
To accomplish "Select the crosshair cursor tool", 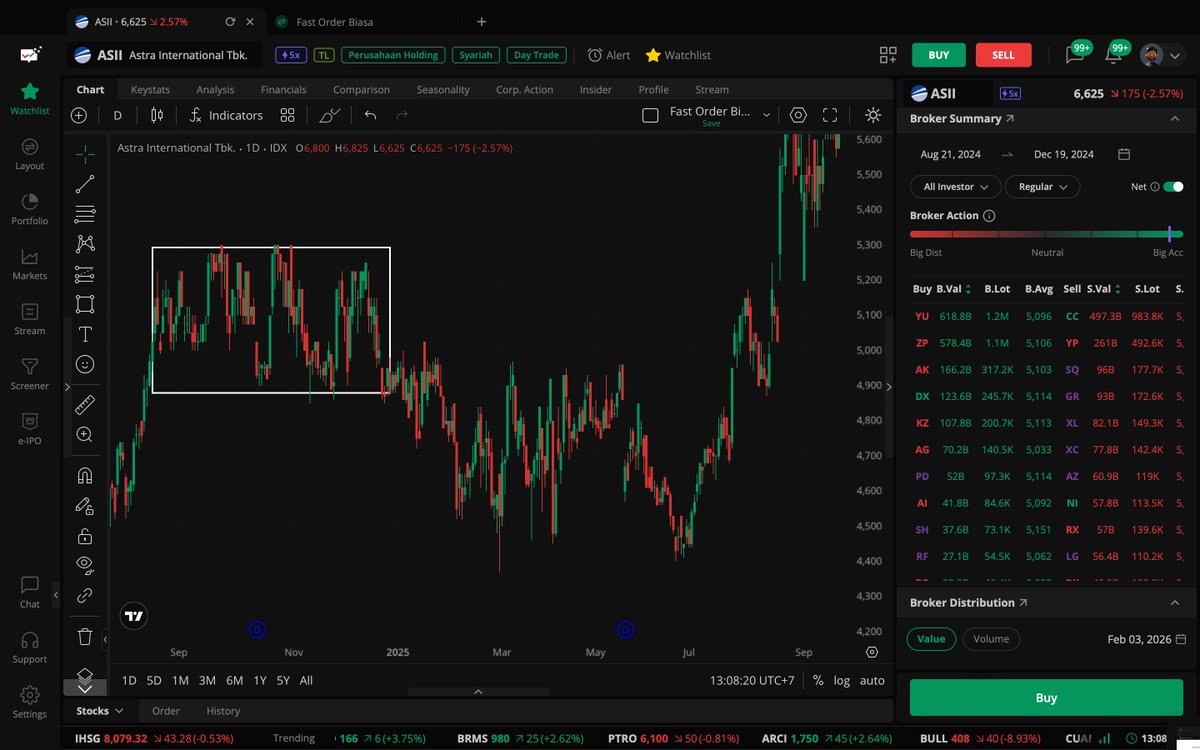I will [85, 154].
